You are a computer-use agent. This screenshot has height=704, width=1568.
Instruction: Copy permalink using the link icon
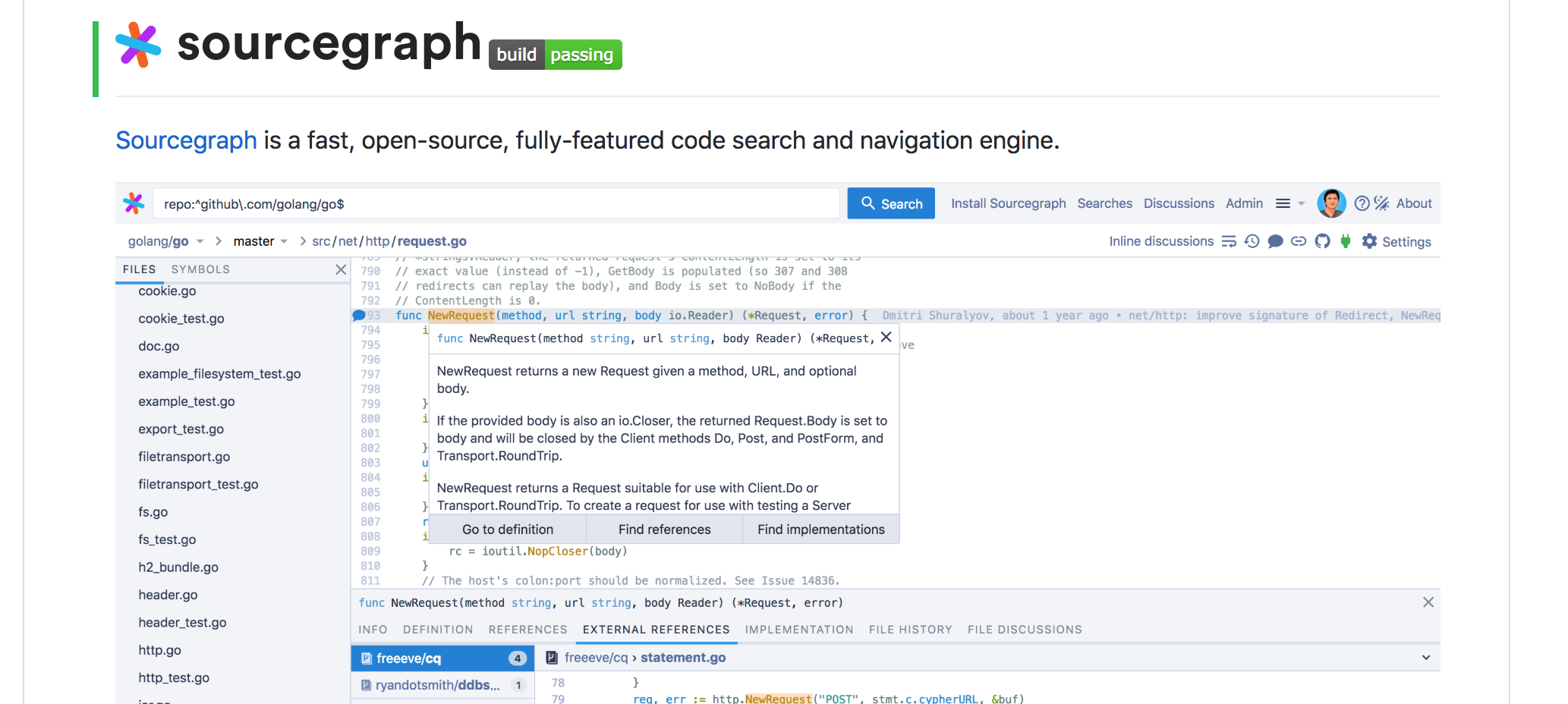pyautogui.click(x=1299, y=241)
